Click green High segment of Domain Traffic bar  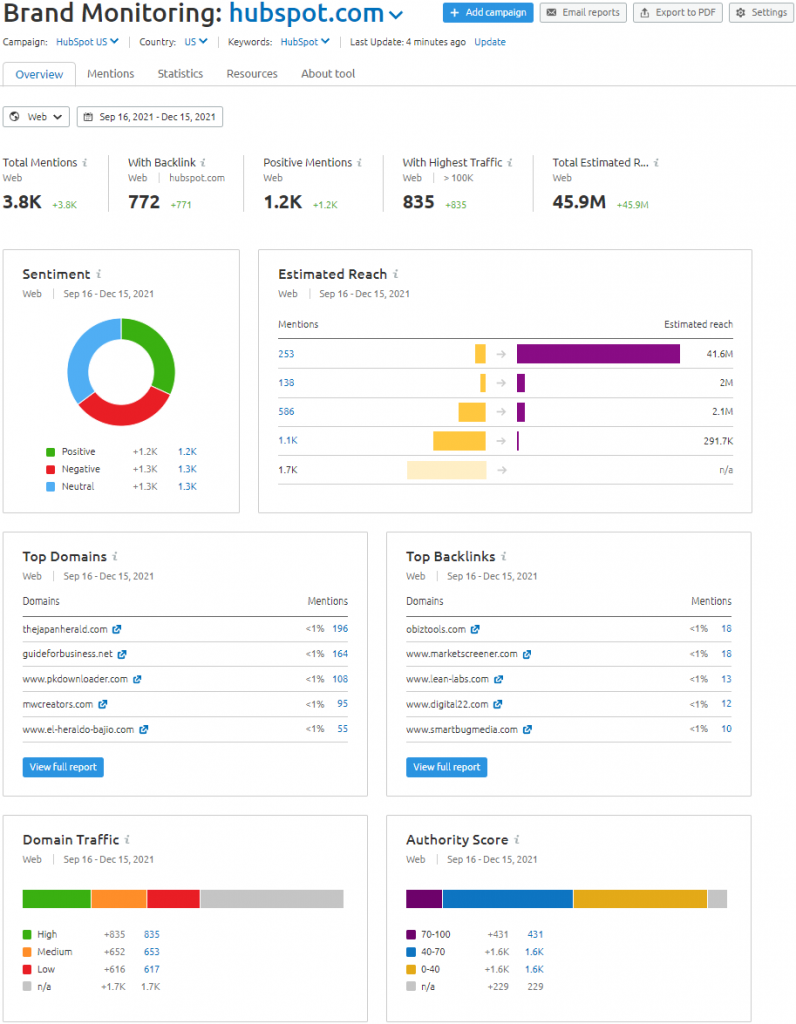pos(57,899)
